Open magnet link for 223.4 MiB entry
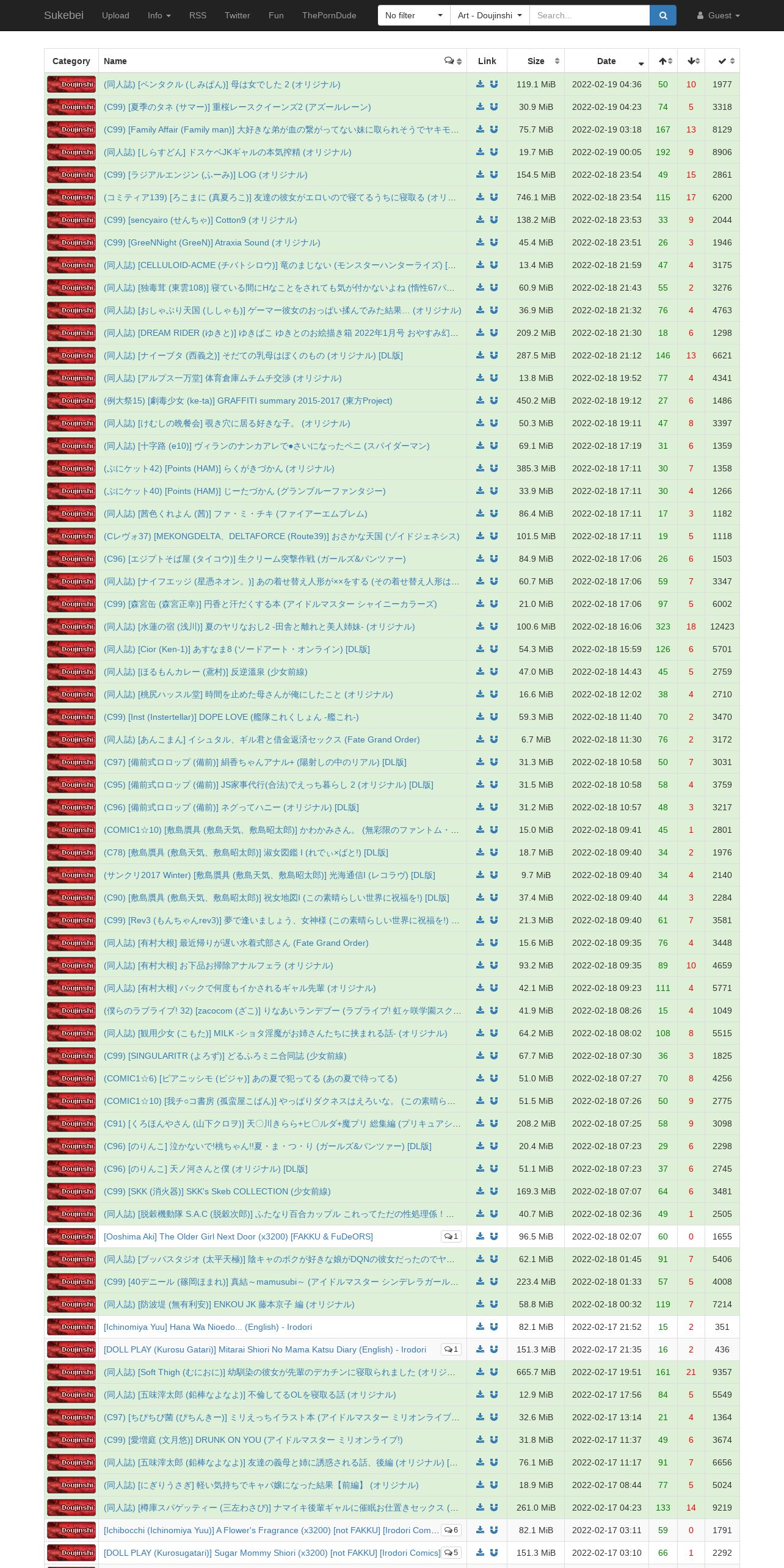 coord(494,1282)
